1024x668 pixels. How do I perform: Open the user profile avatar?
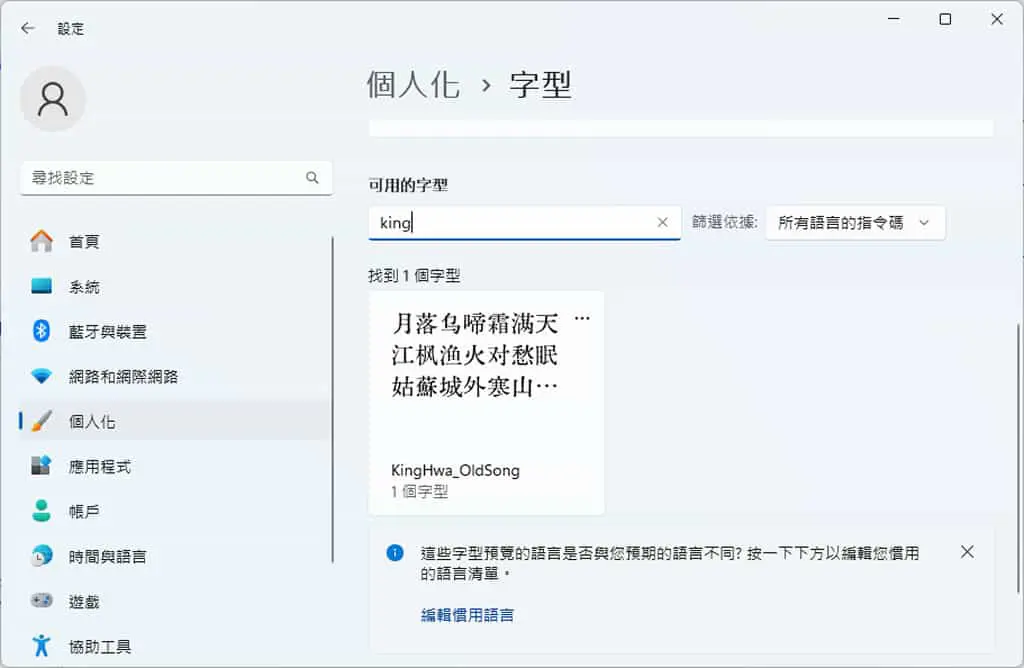tap(53, 99)
